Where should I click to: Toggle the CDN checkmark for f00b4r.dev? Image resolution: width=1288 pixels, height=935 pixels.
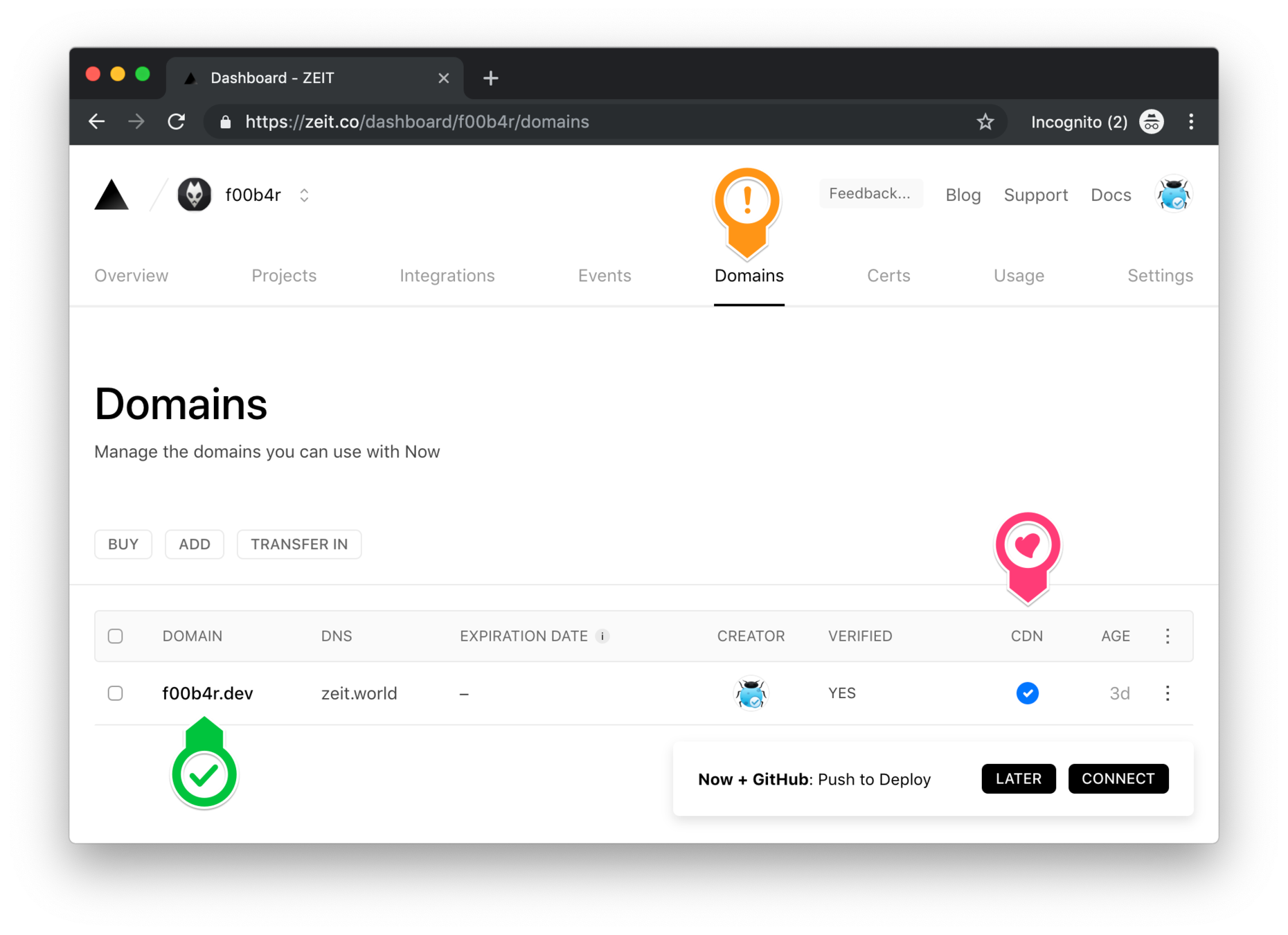point(1027,693)
